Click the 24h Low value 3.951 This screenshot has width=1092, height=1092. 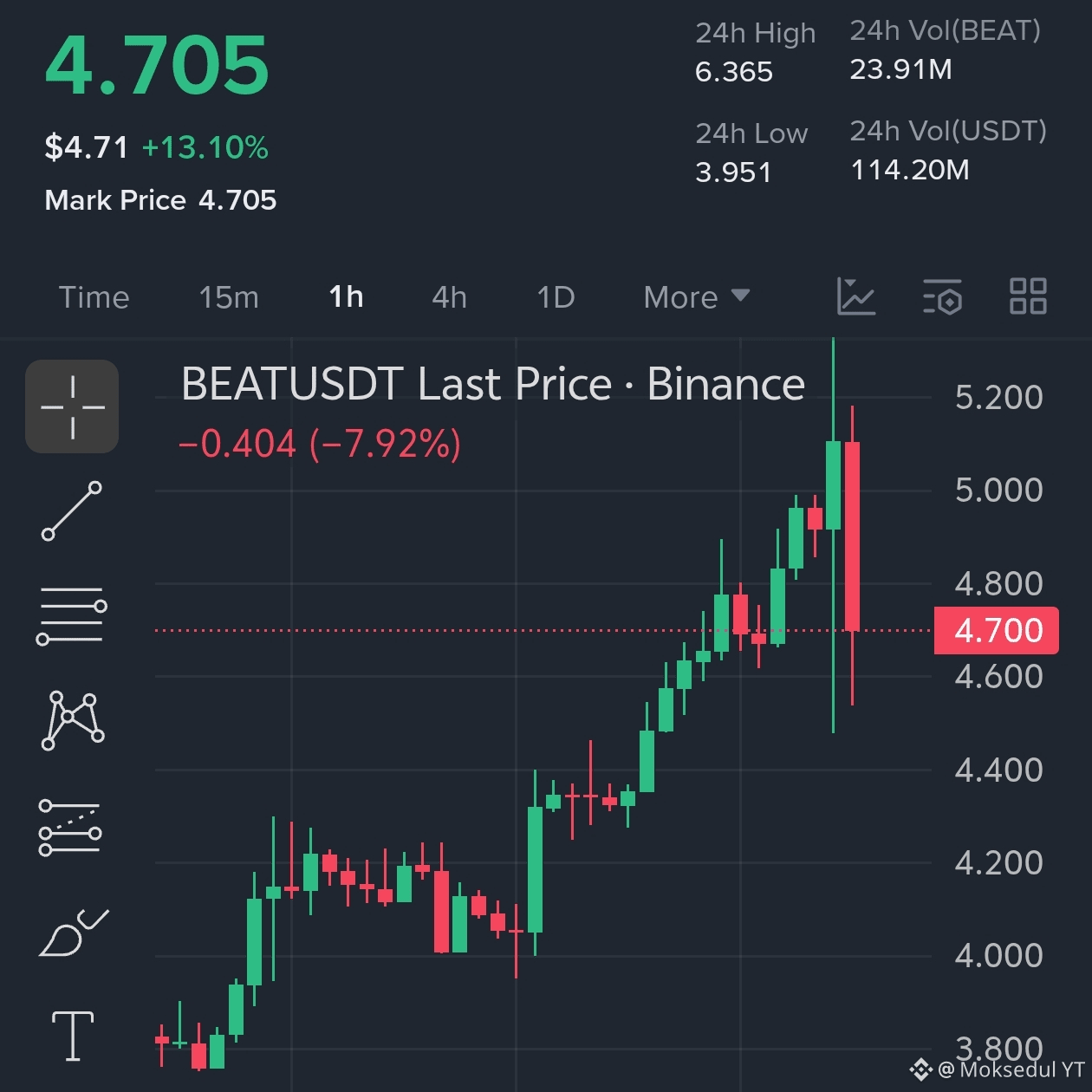pos(734,172)
